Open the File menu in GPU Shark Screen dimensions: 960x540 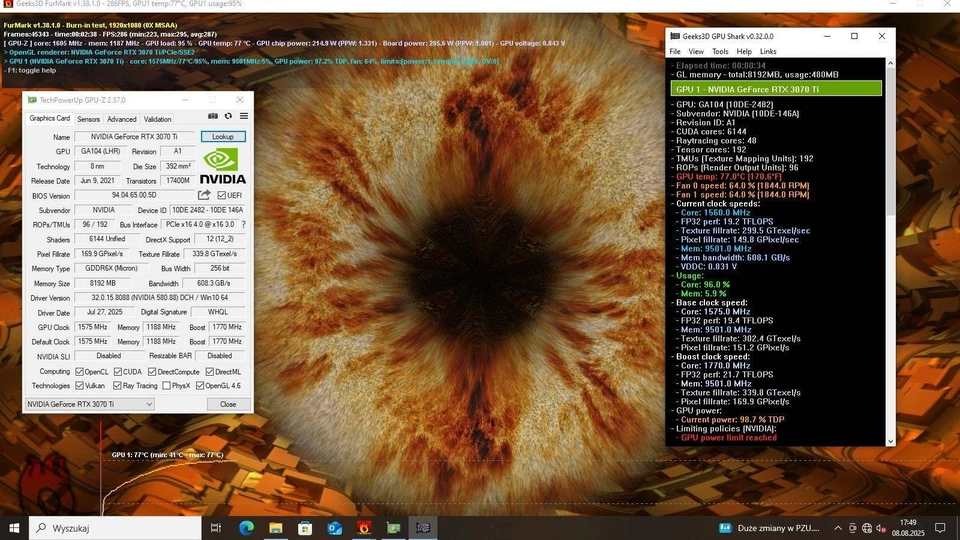click(675, 51)
